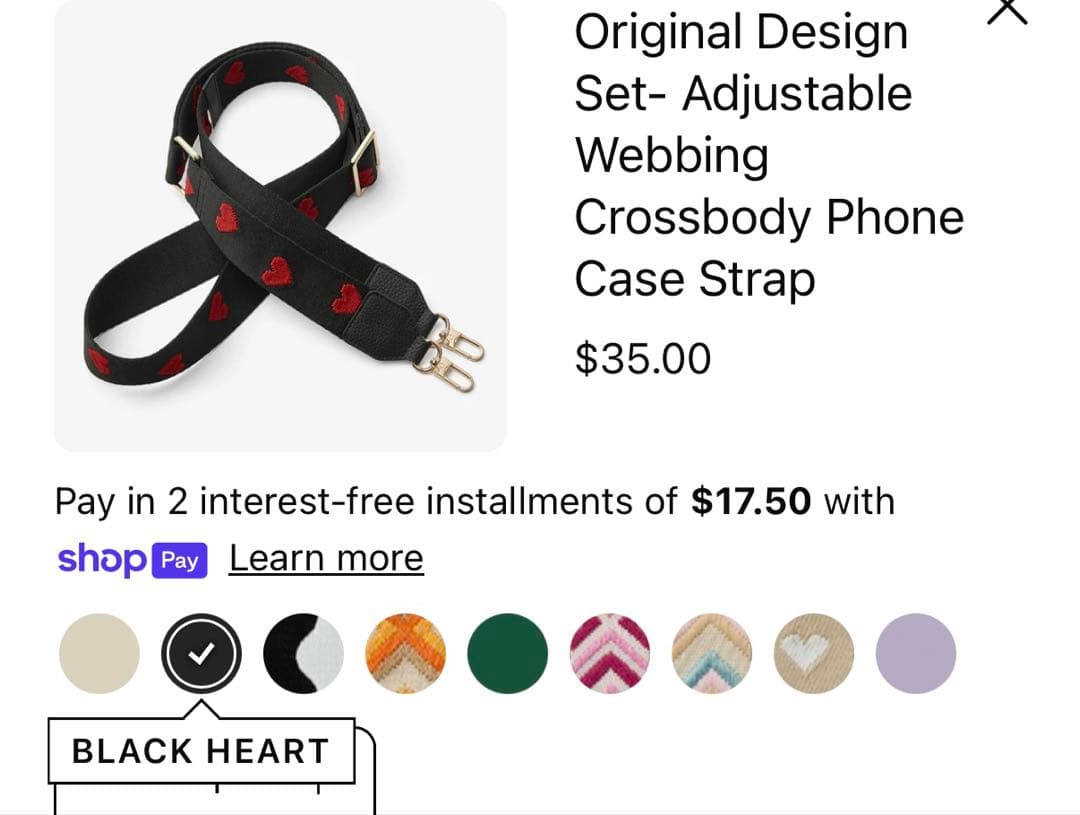Choose the lavender color swatch

(915, 653)
